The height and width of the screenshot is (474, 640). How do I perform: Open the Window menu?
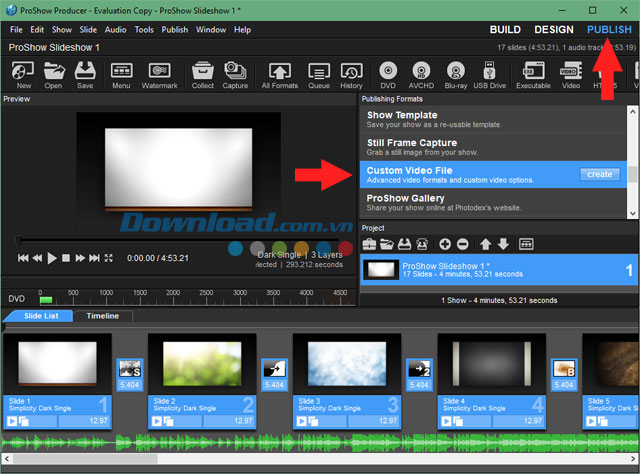211,30
